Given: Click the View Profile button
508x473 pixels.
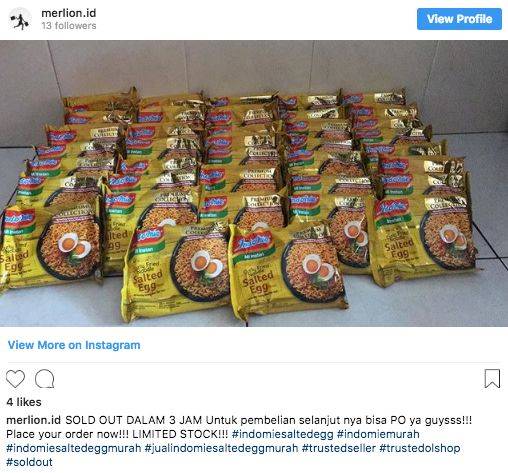Looking at the screenshot, I should pos(459,19).
